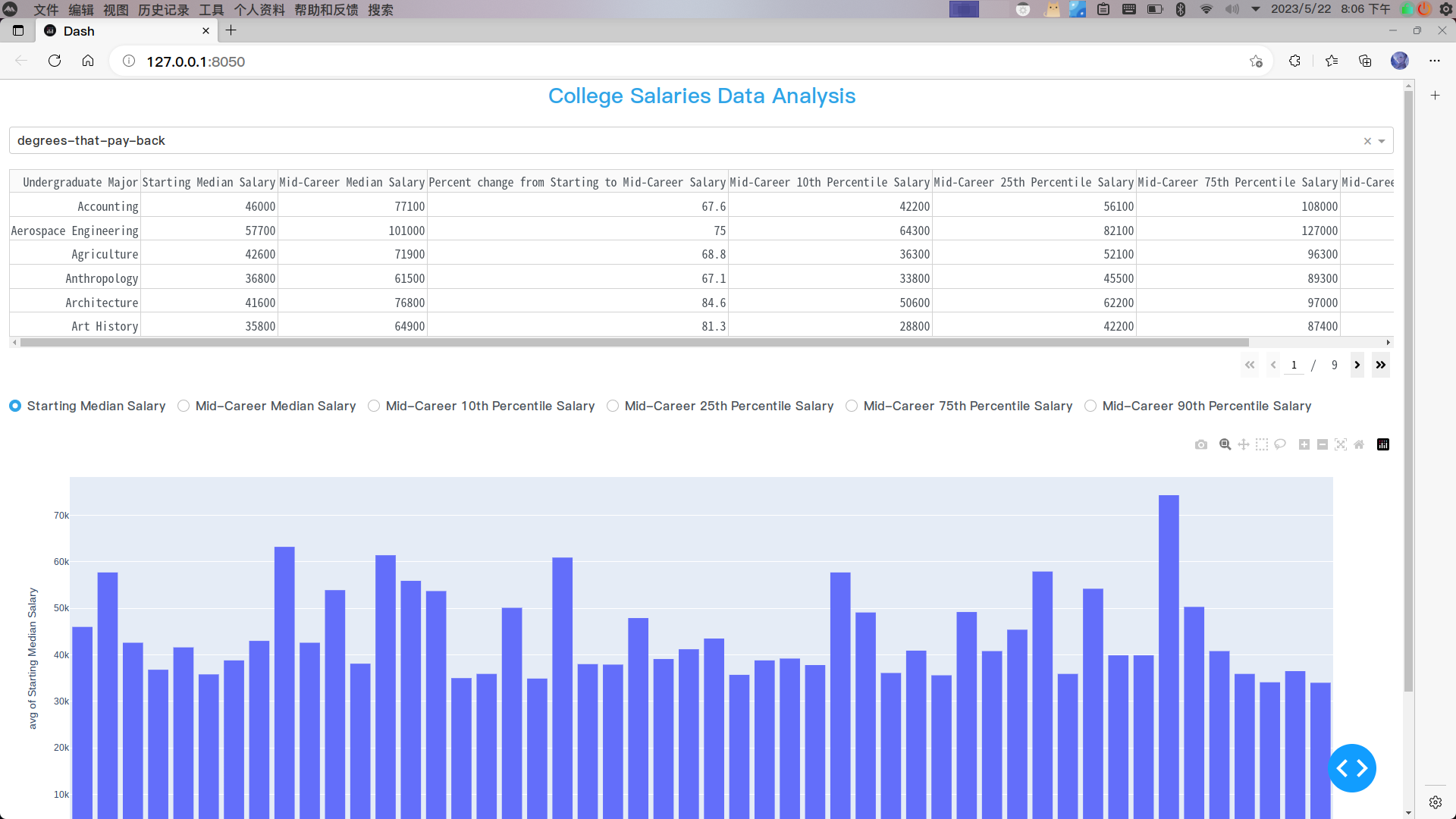1456x819 pixels.
Task: Select Mid-Career Median Salary radio button
Action: coord(184,406)
